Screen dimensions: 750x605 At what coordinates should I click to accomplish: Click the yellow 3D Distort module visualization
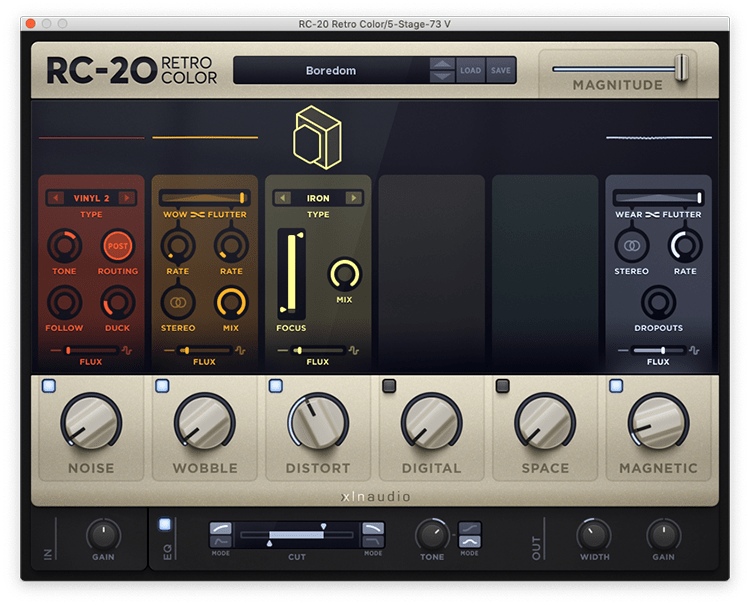click(318, 138)
